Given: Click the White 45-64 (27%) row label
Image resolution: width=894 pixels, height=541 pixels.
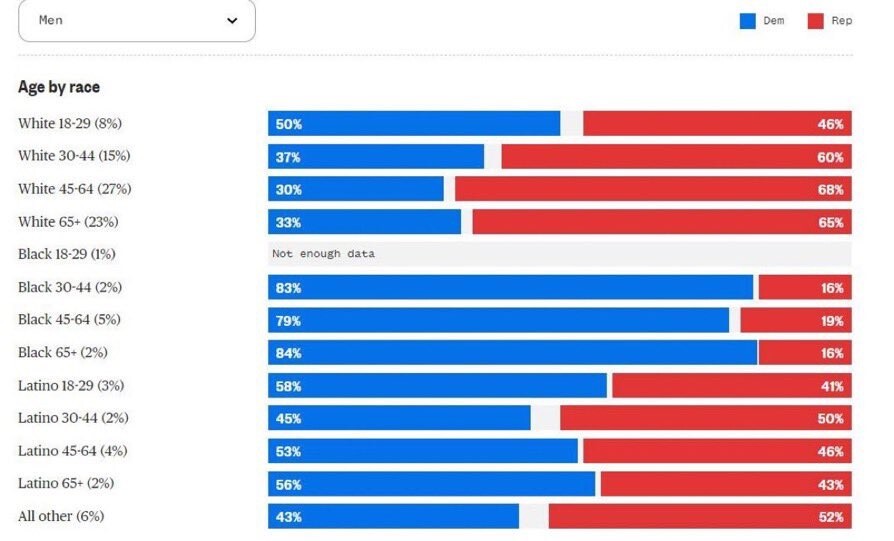Looking at the screenshot, I should click(x=75, y=189).
